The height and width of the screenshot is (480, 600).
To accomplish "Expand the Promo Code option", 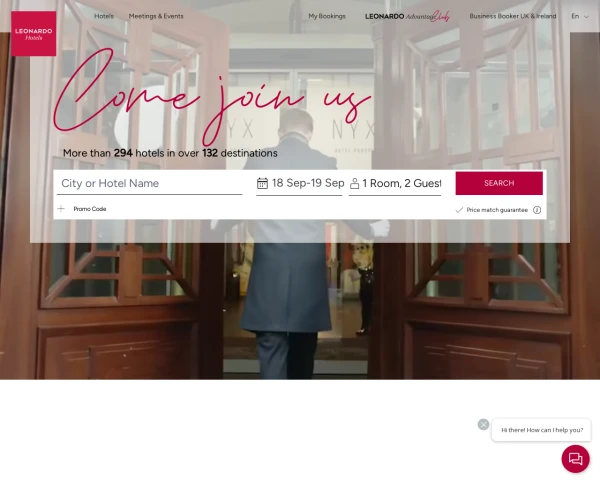I will (x=90, y=209).
